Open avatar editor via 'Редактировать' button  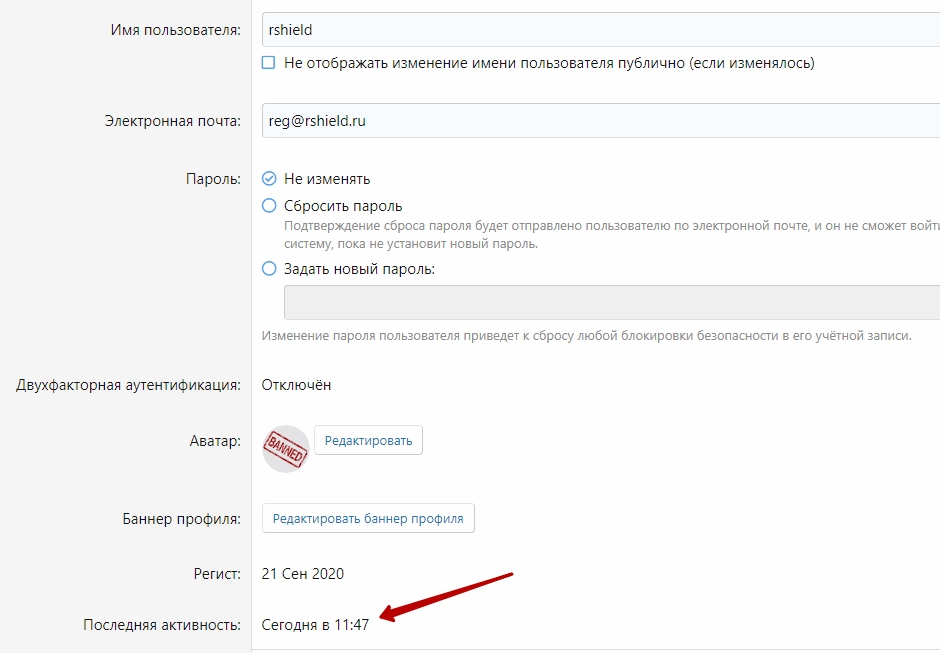(x=368, y=440)
